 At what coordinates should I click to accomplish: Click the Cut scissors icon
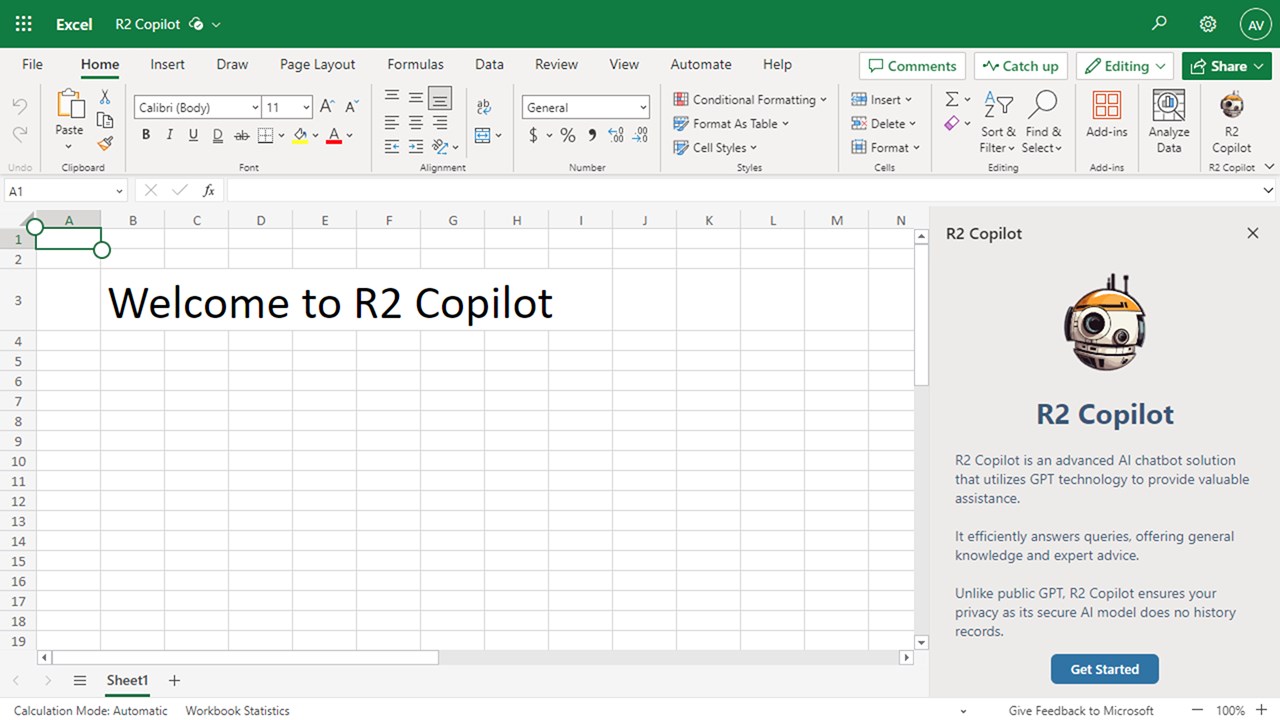(105, 97)
